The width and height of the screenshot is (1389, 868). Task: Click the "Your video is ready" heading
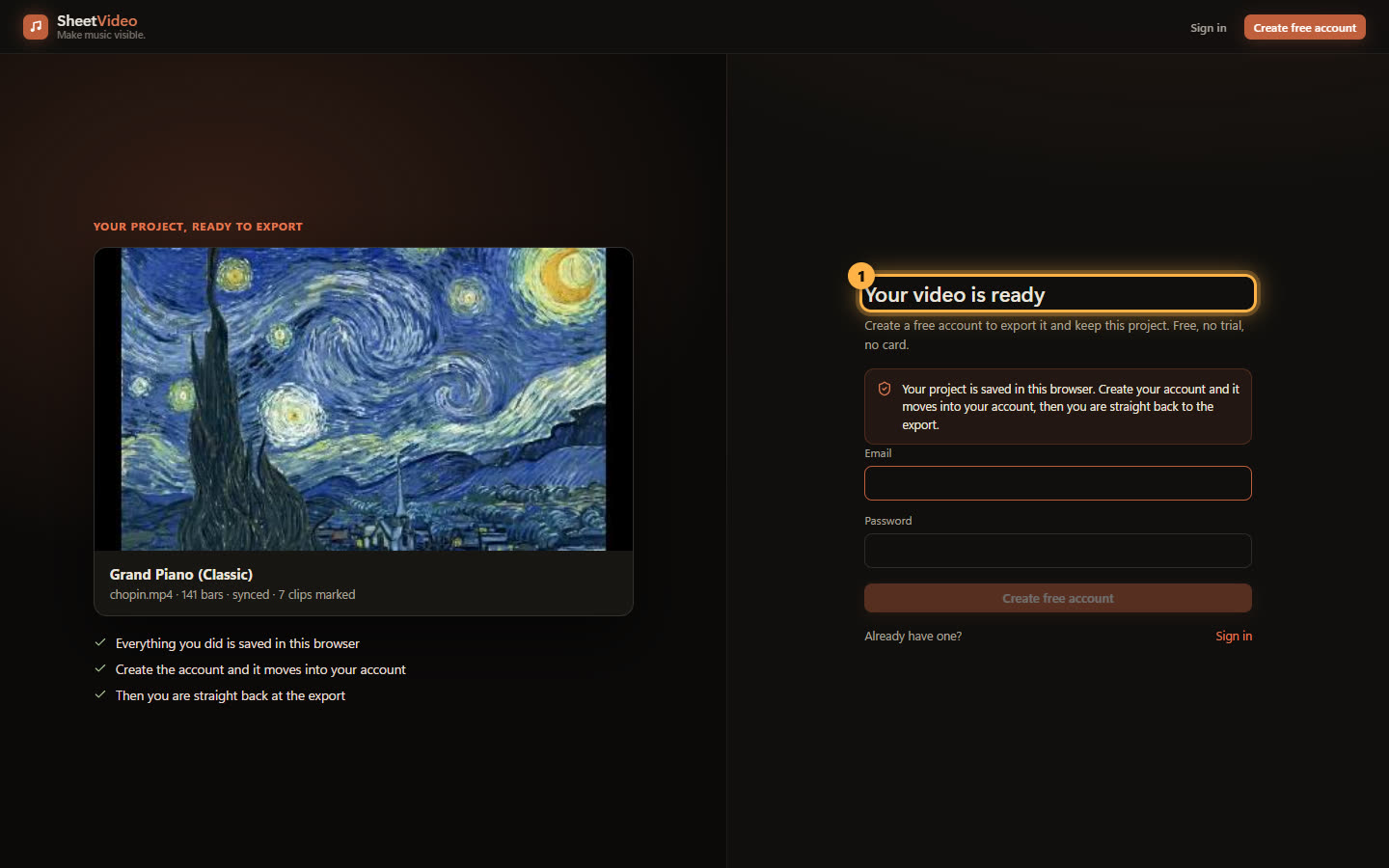[x=955, y=294]
